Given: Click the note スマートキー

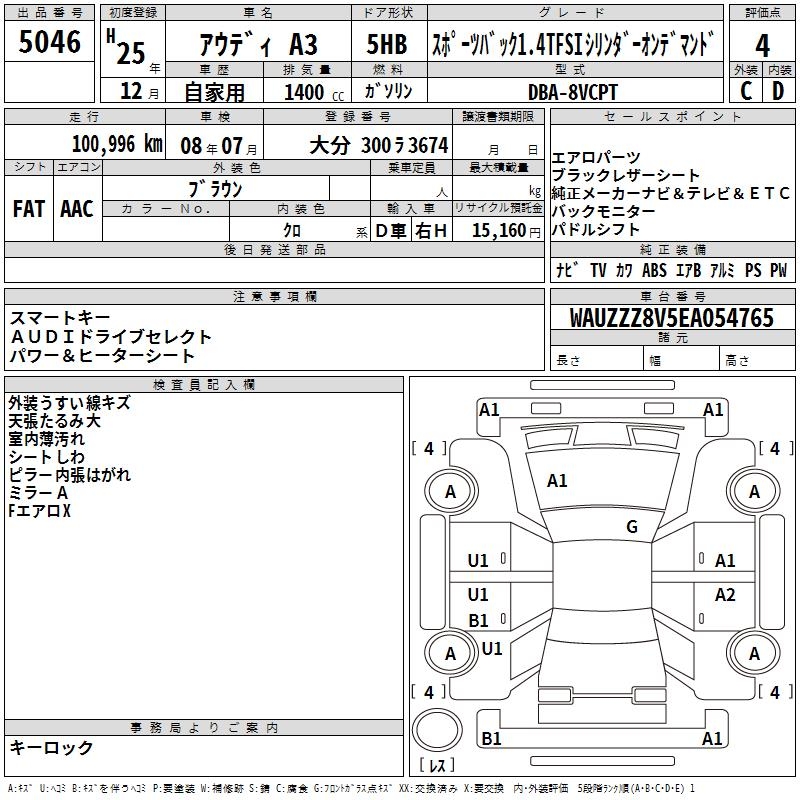Looking at the screenshot, I should (60, 318).
